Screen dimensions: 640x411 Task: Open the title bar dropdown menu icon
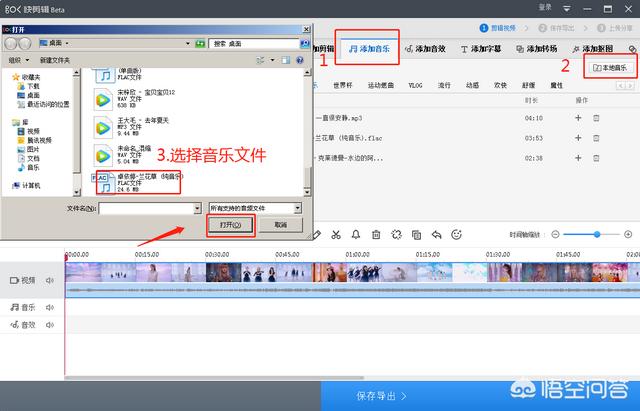coord(567,9)
